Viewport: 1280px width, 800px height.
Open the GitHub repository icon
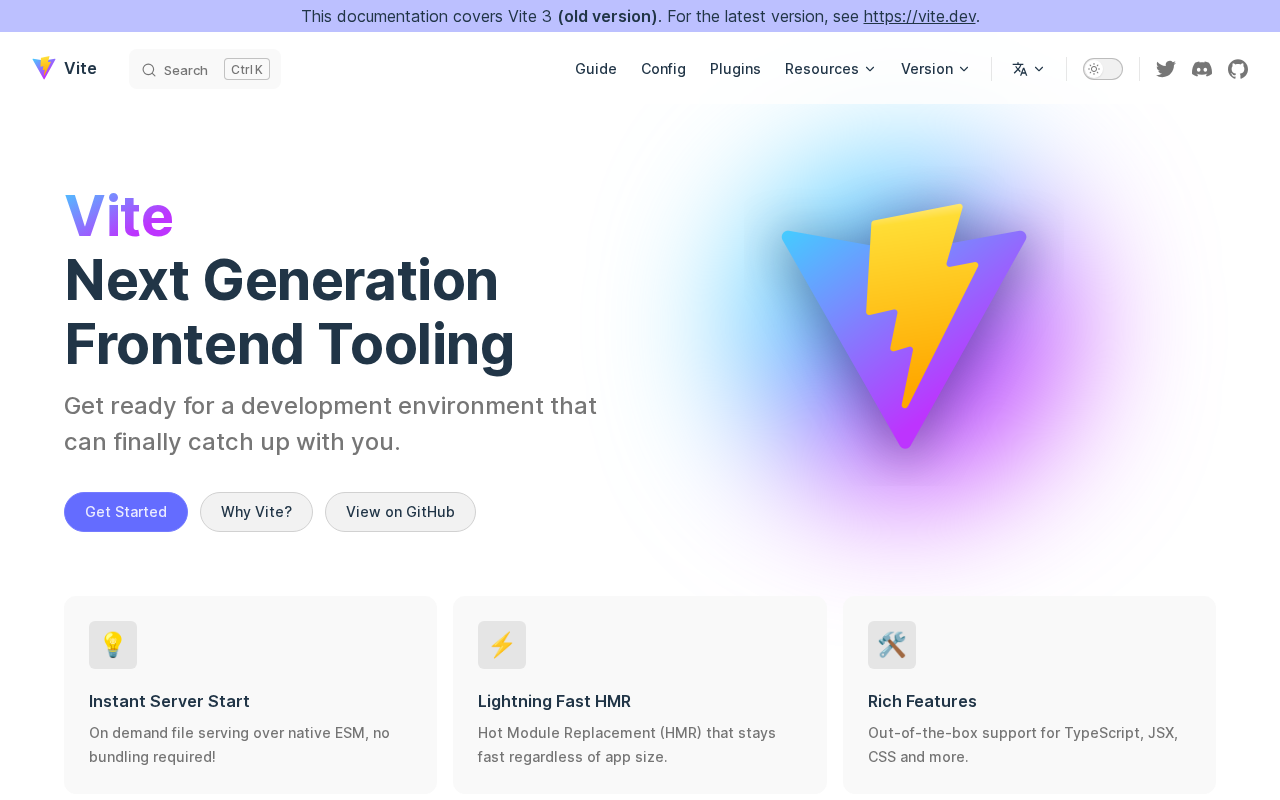click(x=1238, y=69)
